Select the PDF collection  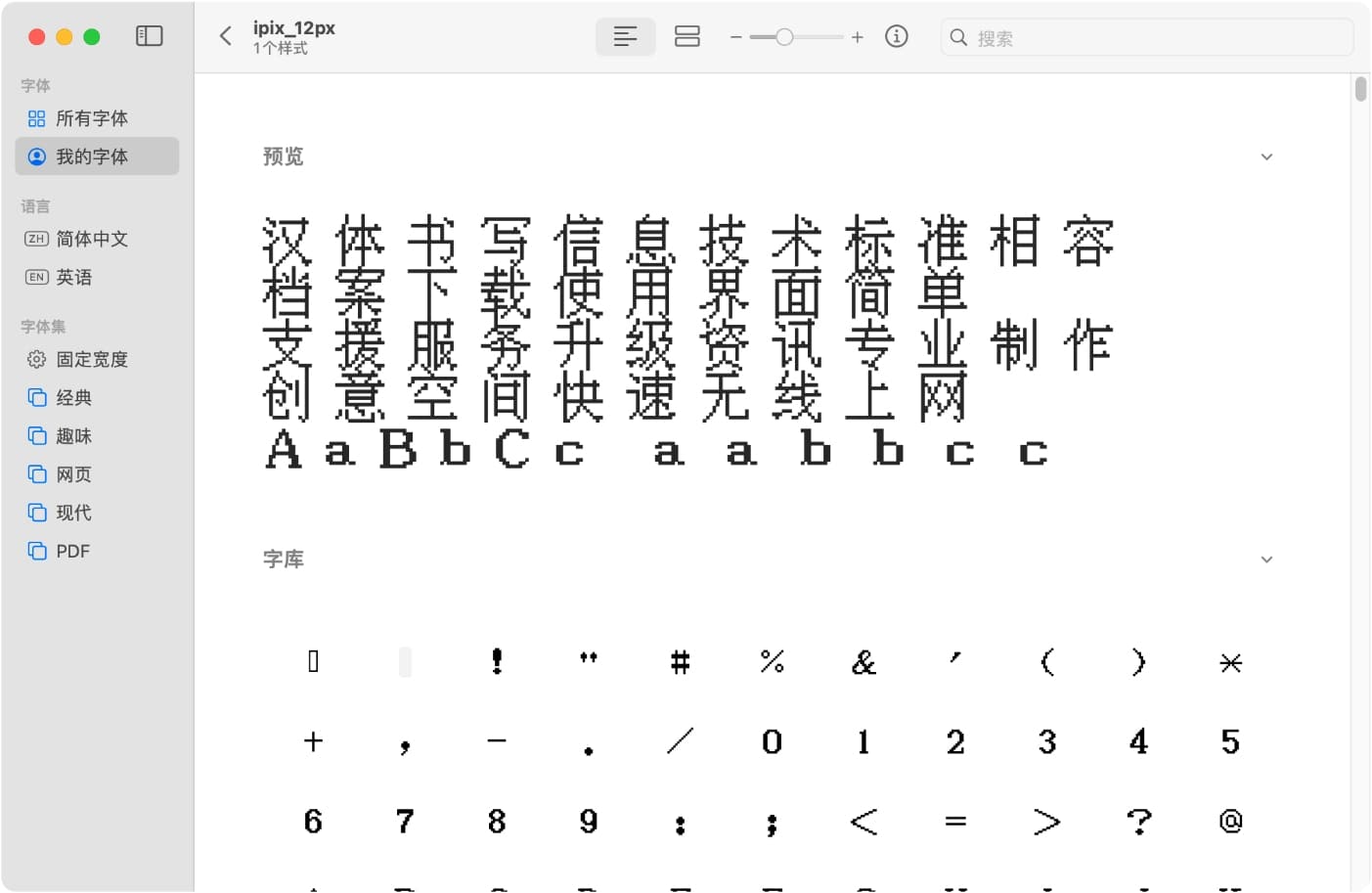click(x=72, y=551)
